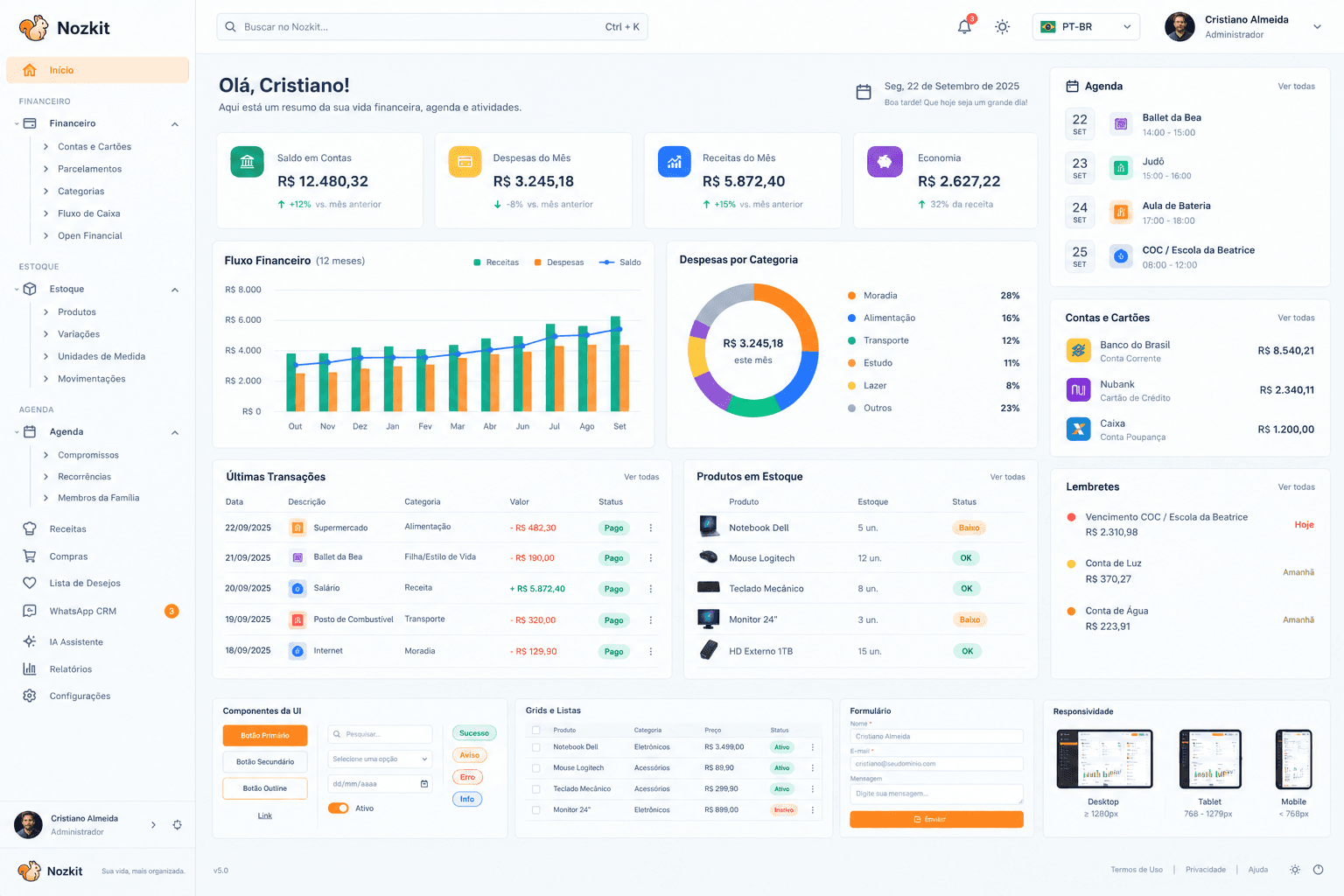
Task: Toggle the grid header select-all checkbox
Action: pyautogui.click(x=536, y=730)
